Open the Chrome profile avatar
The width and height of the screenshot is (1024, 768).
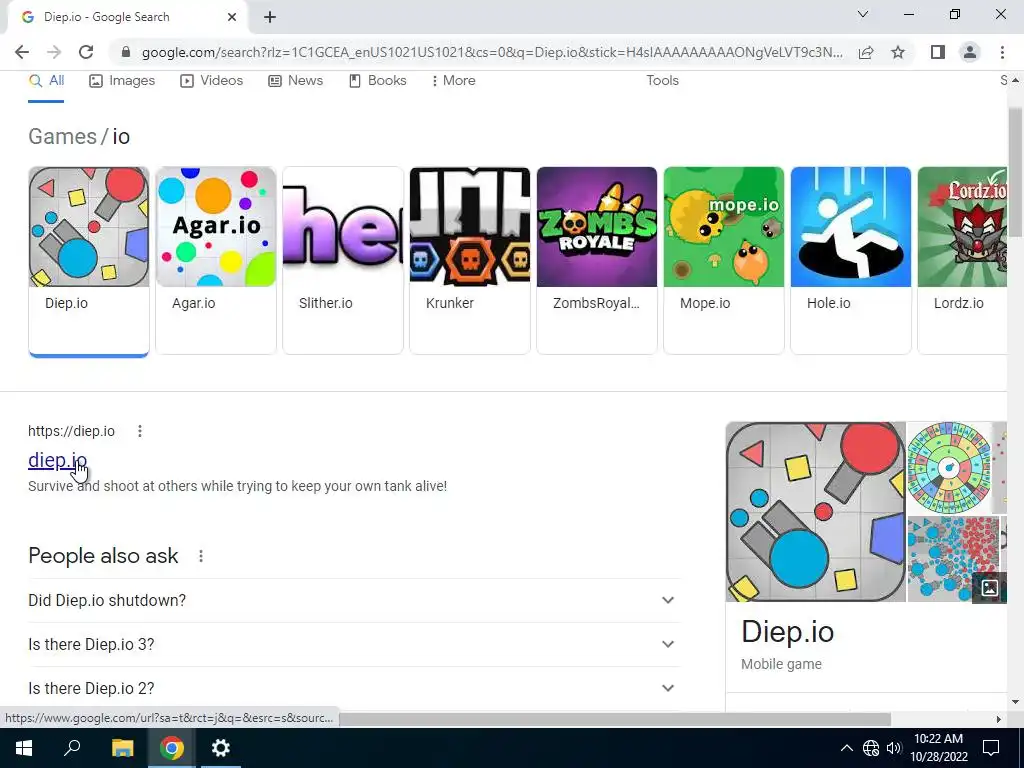[x=970, y=52]
